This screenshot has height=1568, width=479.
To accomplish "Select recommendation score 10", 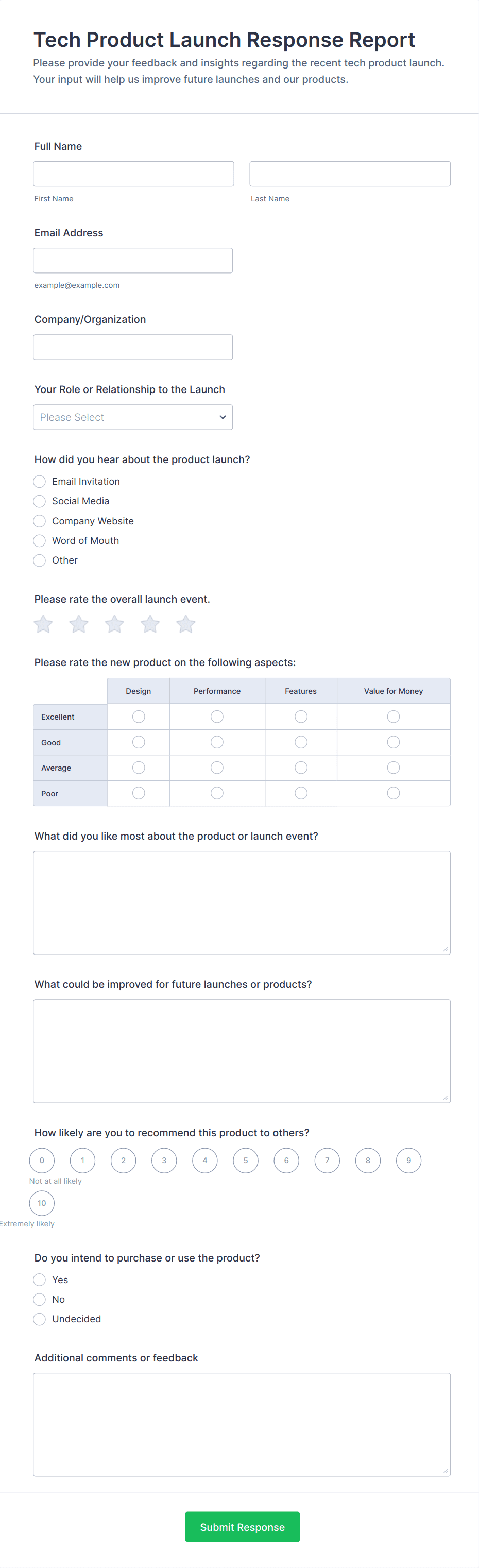I will (x=42, y=1203).
